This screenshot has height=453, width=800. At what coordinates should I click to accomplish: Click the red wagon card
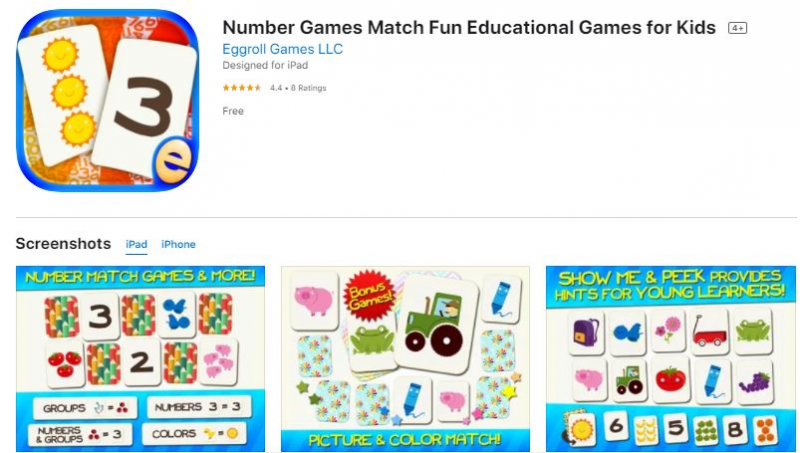[x=710, y=332]
